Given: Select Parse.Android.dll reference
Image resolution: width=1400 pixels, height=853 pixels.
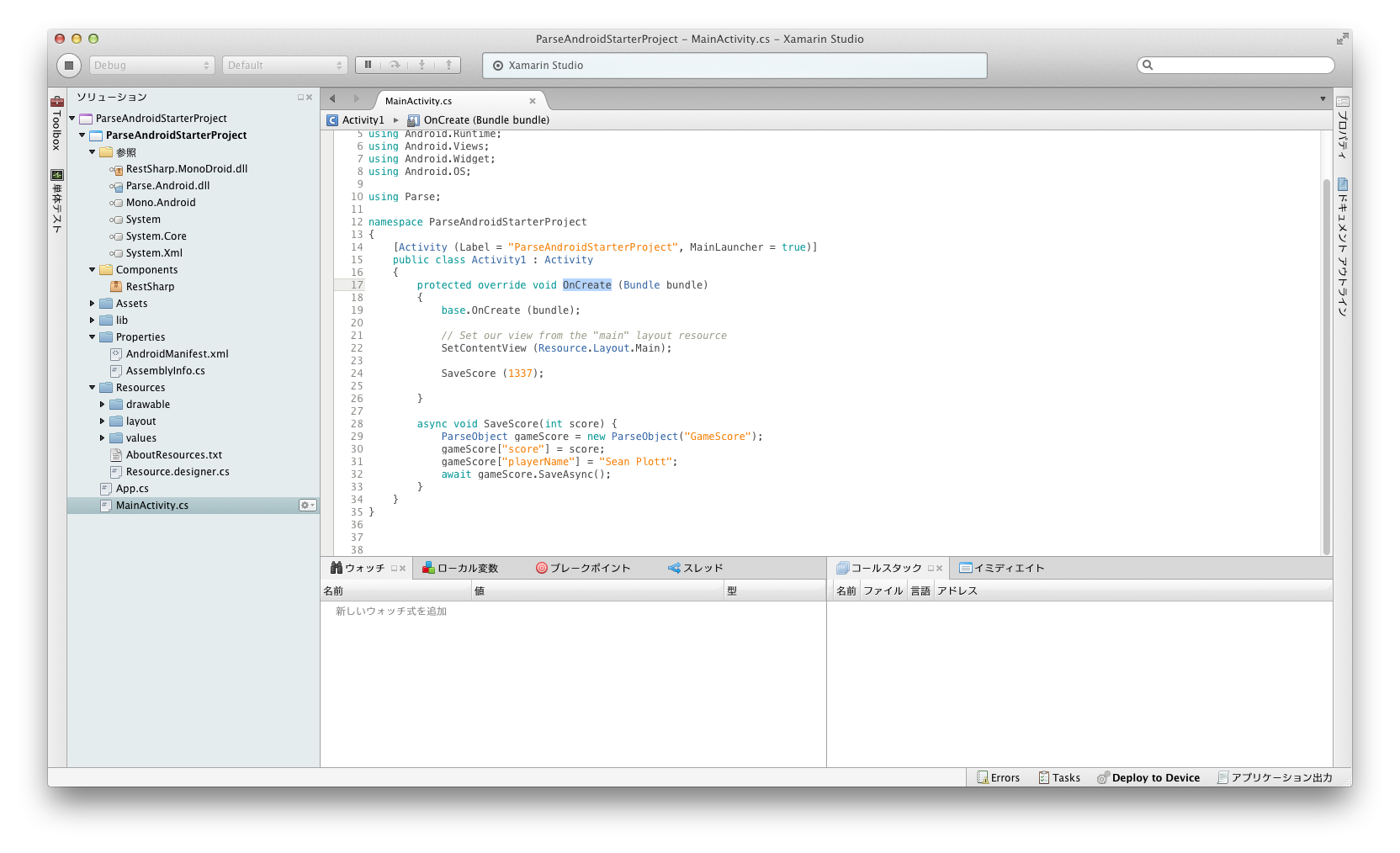Looking at the screenshot, I should pyautogui.click(x=168, y=186).
